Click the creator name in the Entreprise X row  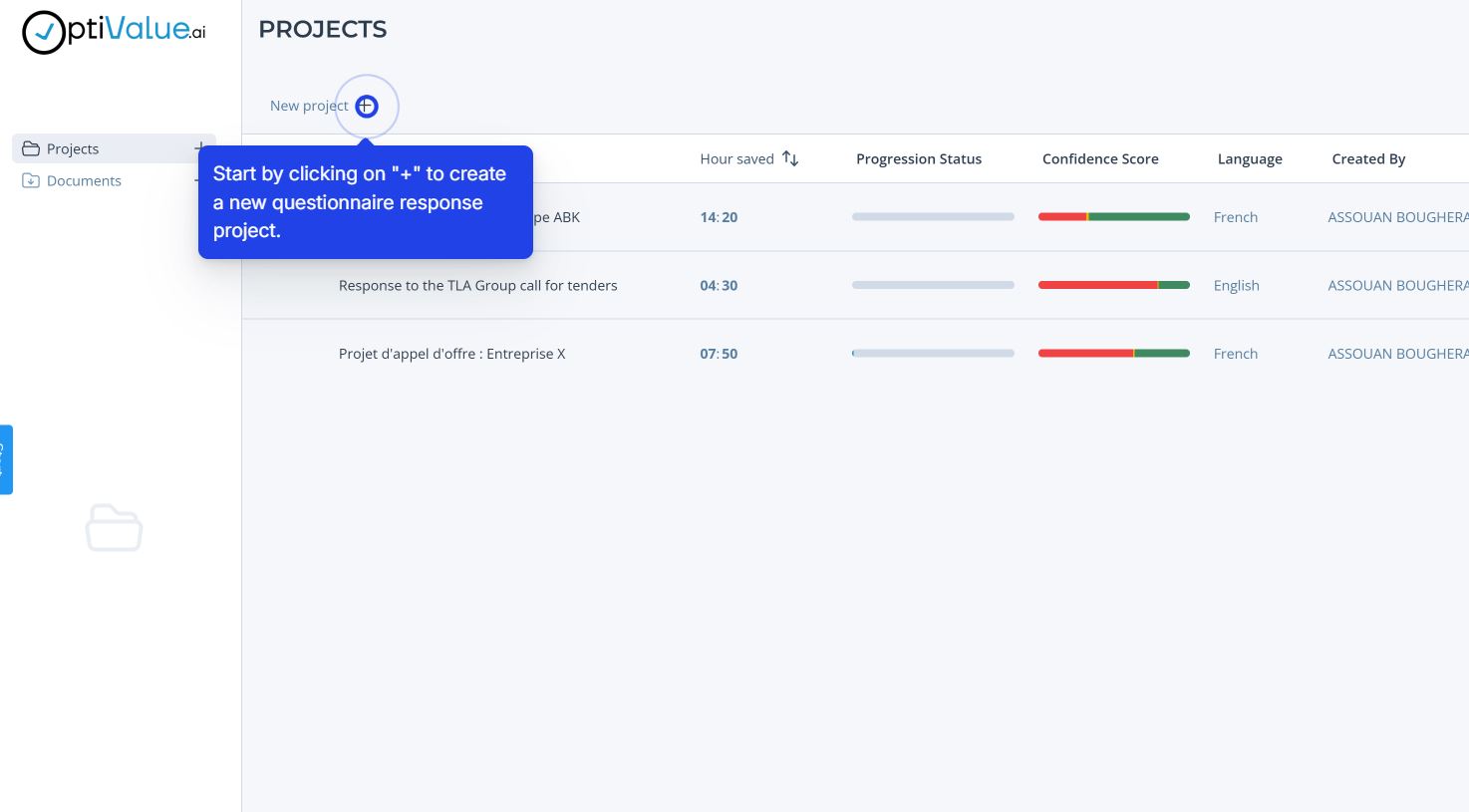[x=1398, y=354]
